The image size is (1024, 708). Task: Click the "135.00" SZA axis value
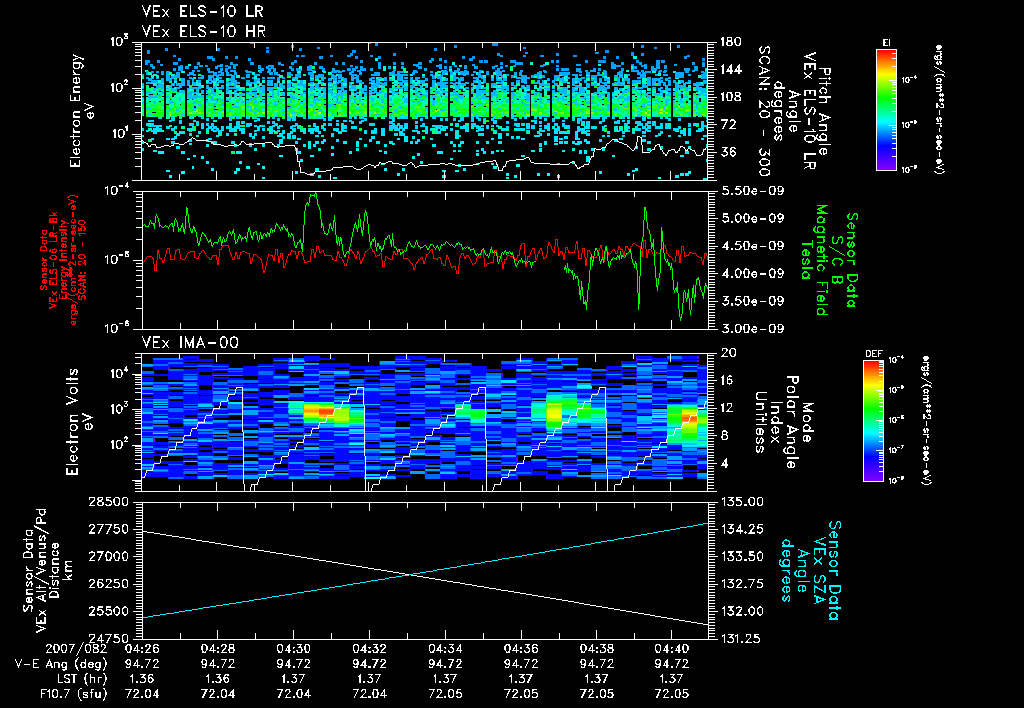coord(741,502)
